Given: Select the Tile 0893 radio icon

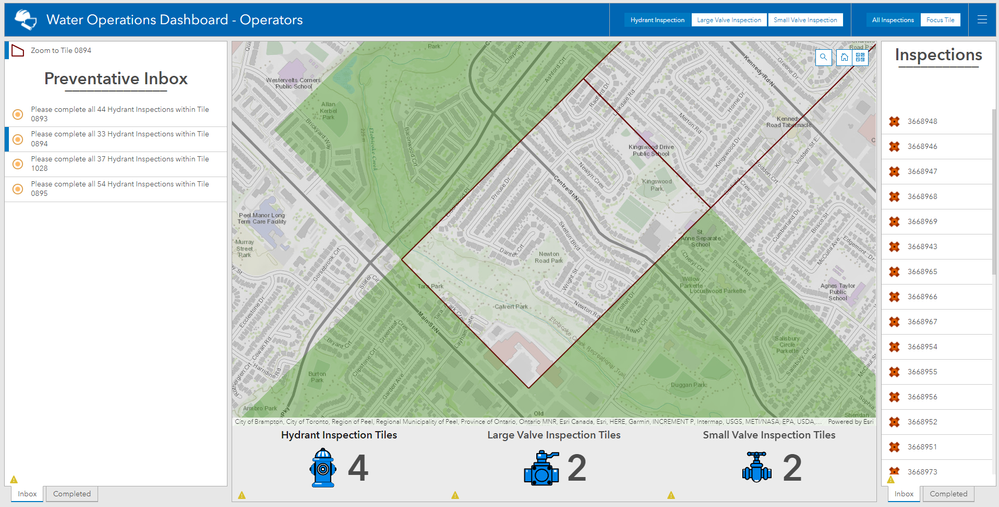Looking at the screenshot, I should pos(18,114).
